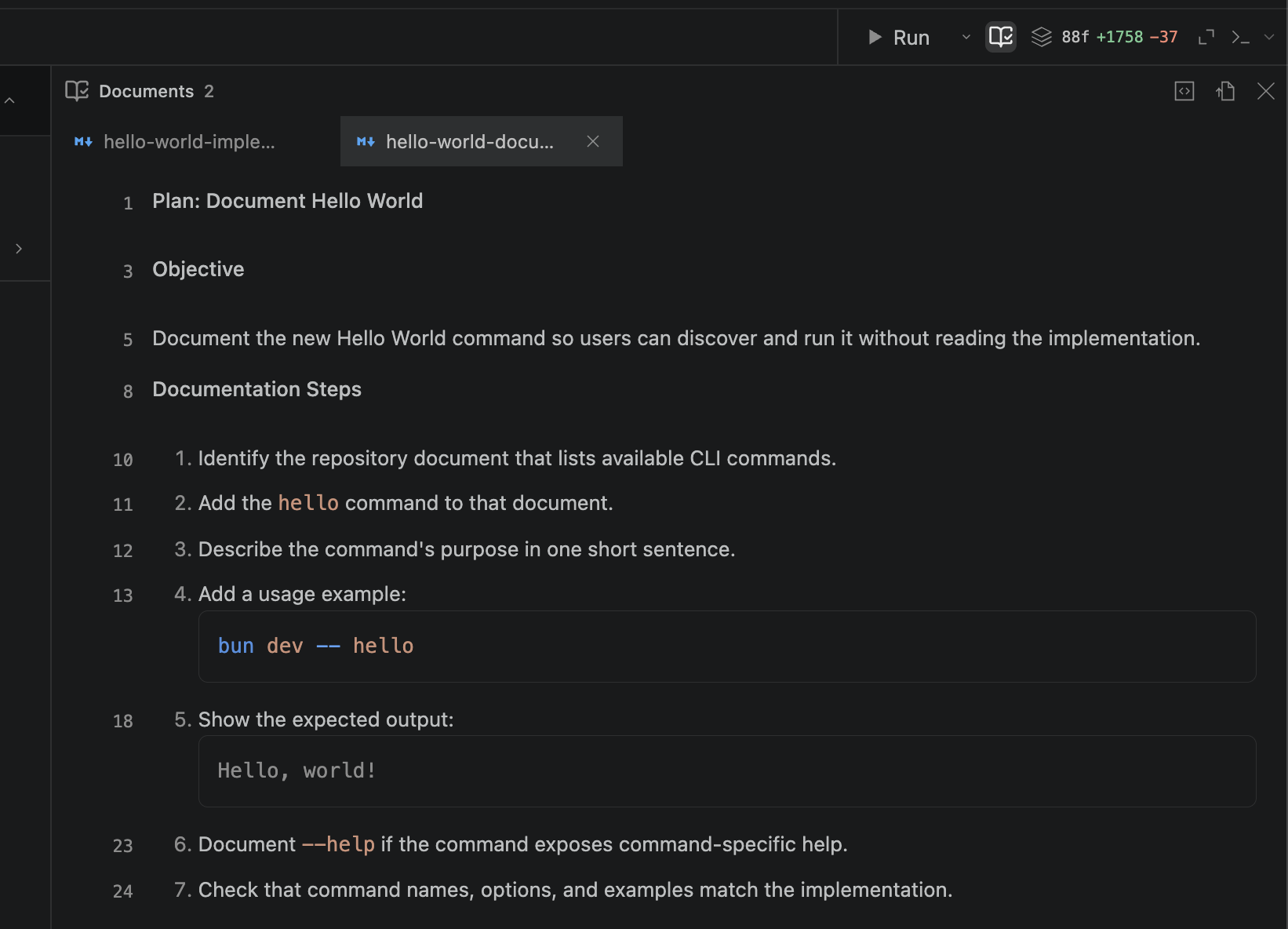1288x929 pixels.
Task: Open the layers changes icon next to 88f
Action: [x=1041, y=37]
